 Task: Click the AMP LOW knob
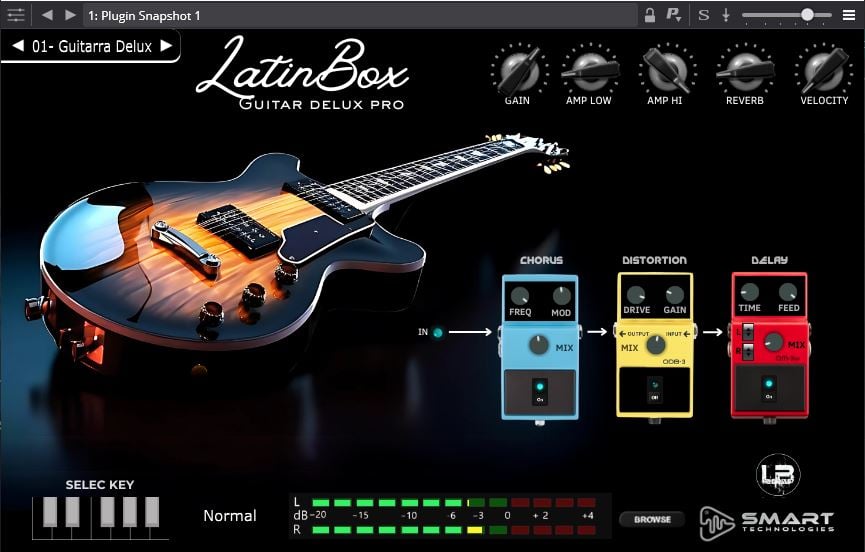tap(590, 71)
